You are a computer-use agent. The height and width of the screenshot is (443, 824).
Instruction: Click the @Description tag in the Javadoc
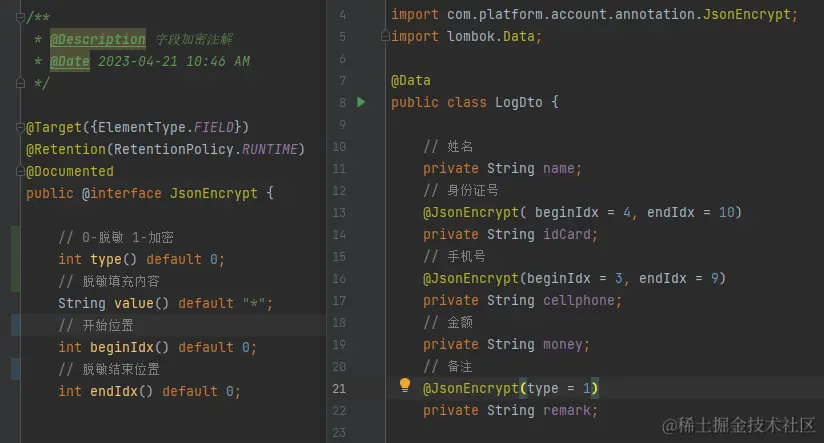pyautogui.click(x=98, y=39)
